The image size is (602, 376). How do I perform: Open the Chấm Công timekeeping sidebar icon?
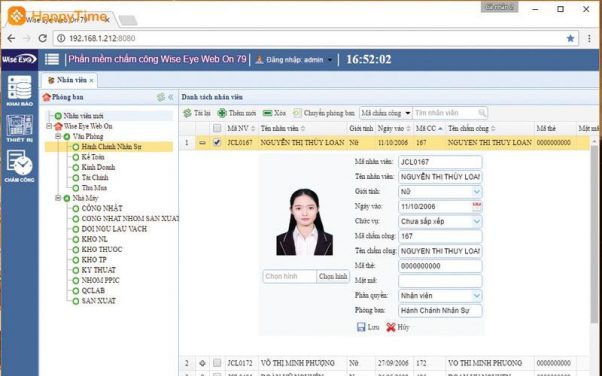click(x=19, y=166)
